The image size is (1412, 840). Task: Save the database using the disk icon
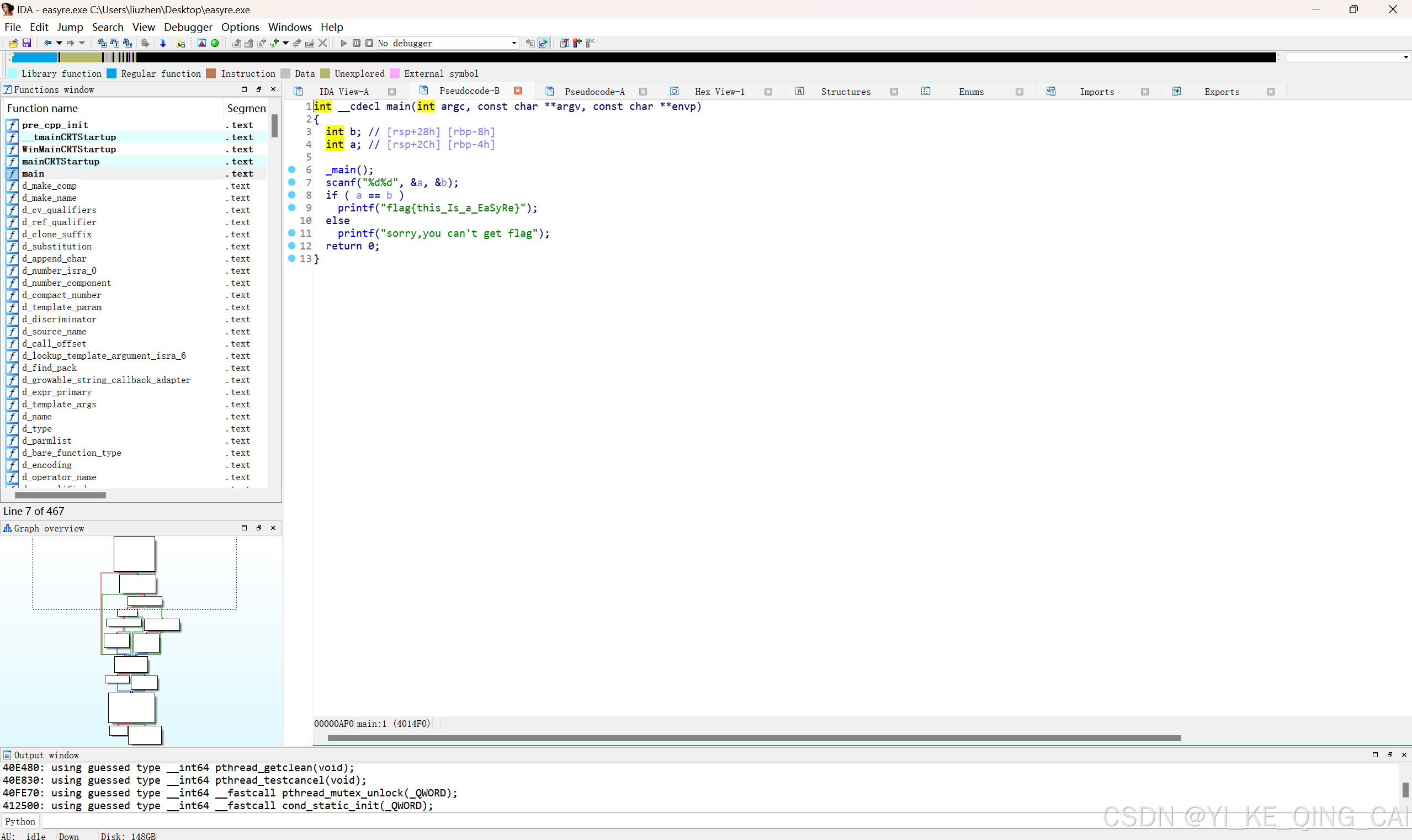pos(26,43)
